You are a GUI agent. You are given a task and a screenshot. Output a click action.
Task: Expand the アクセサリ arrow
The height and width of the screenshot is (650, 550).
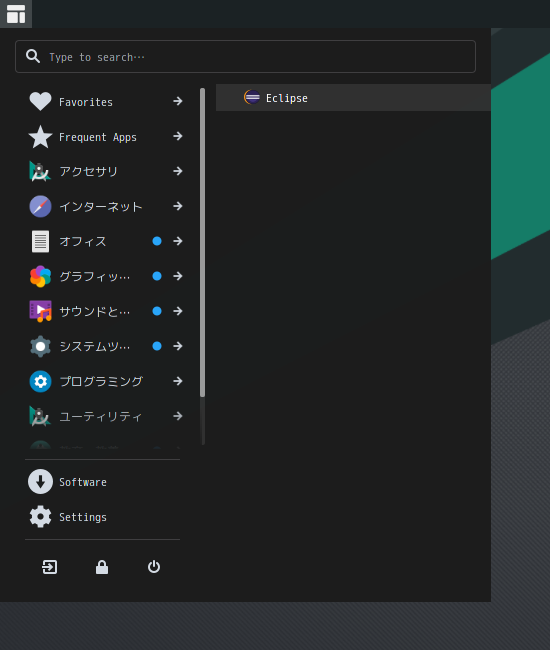(178, 171)
